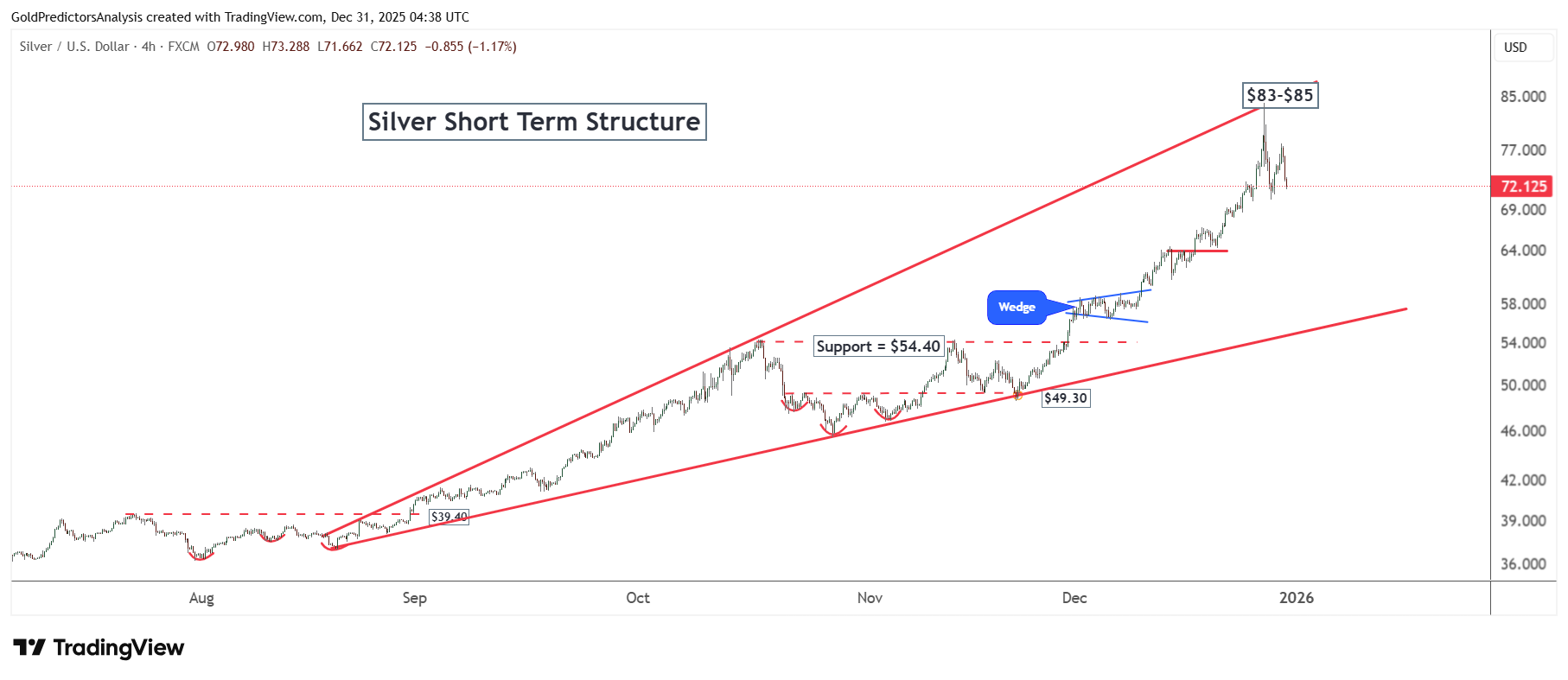Select the $39.40 price label
The image size is (1568, 680).
[x=449, y=517]
